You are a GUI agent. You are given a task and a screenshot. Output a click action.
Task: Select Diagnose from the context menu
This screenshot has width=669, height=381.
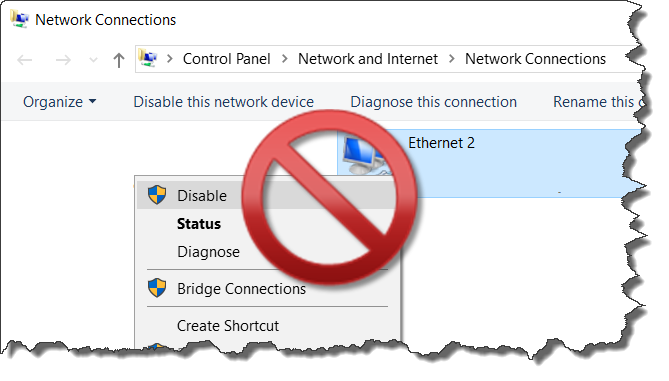(x=208, y=252)
